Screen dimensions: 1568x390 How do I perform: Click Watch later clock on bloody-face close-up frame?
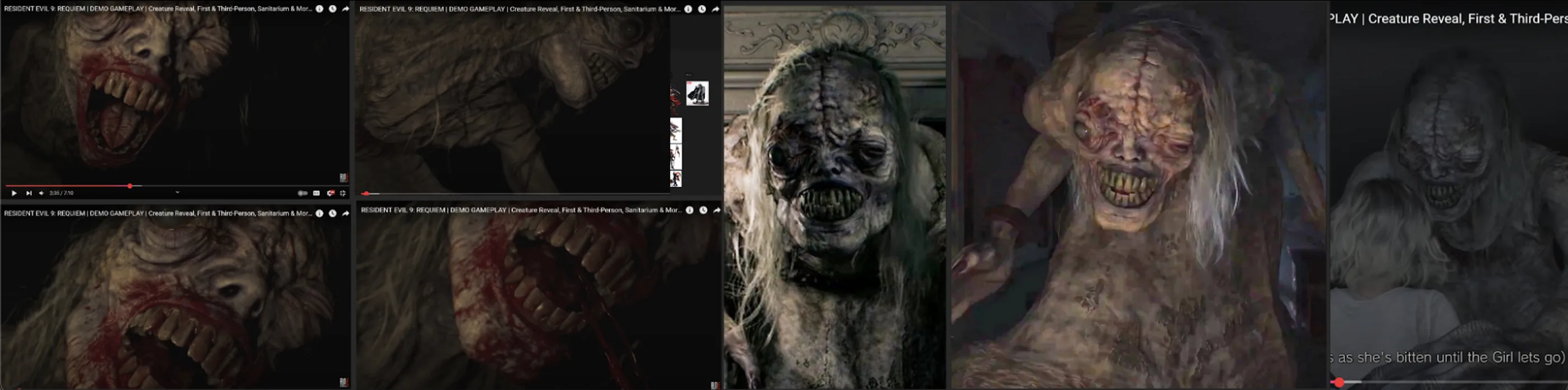click(x=332, y=213)
